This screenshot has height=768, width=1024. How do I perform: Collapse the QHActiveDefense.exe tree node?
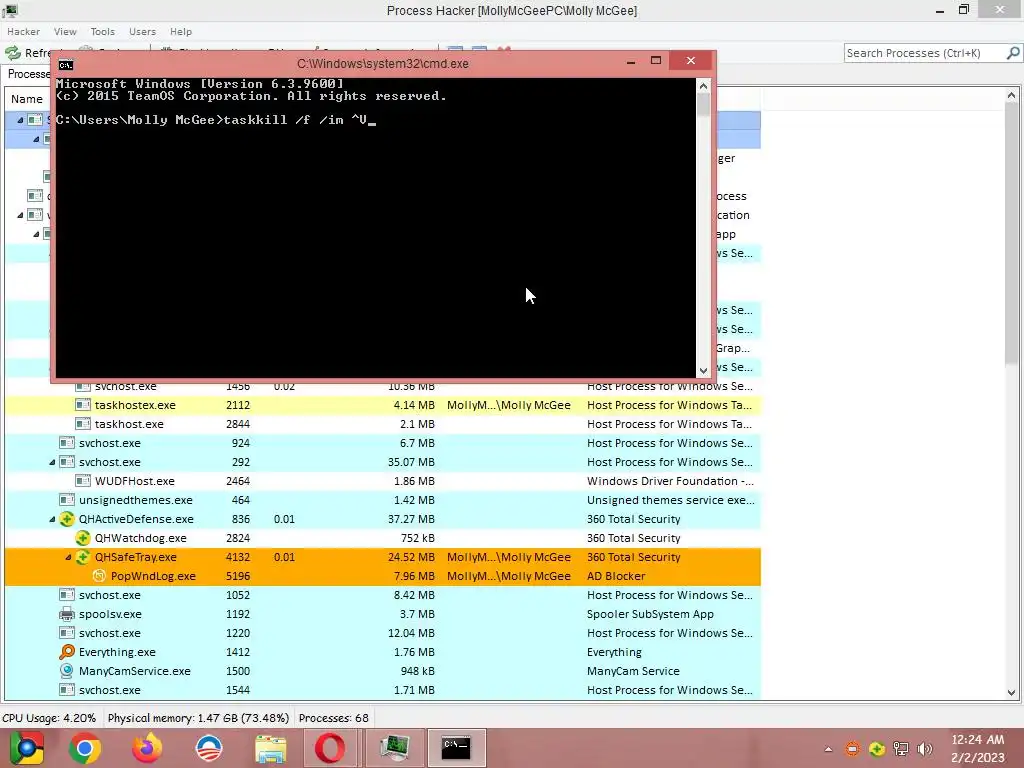click(x=52, y=519)
